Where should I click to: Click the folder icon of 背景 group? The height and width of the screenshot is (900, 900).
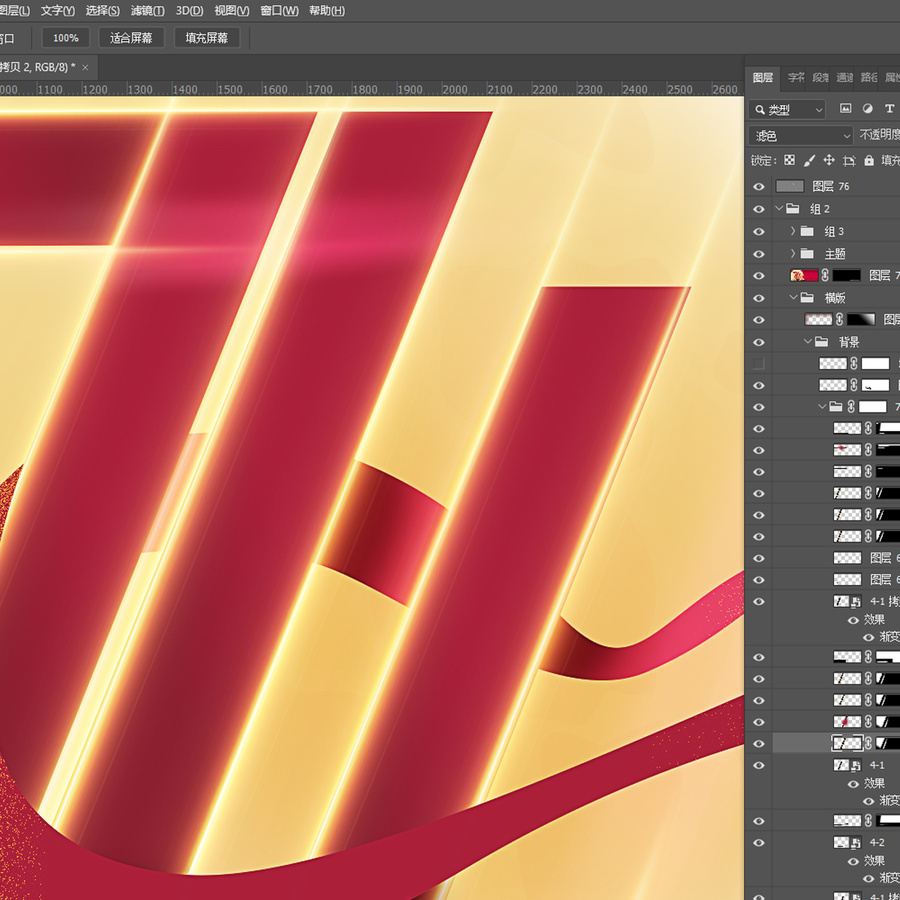(x=821, y=342)
